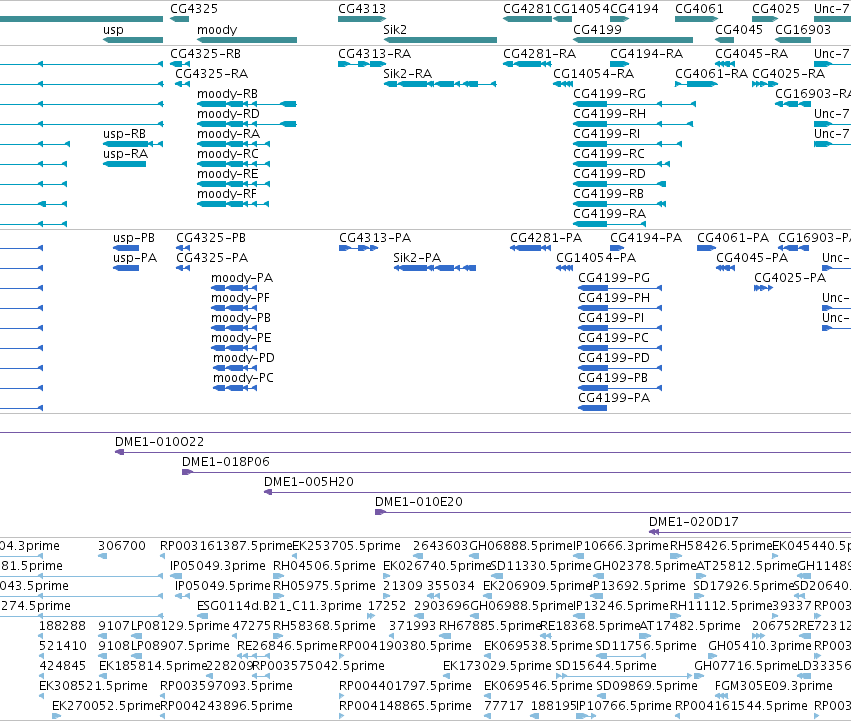Click EST RP004148865.5prime
This screenshot has height=721, width=851.
[x=405, y=706]
